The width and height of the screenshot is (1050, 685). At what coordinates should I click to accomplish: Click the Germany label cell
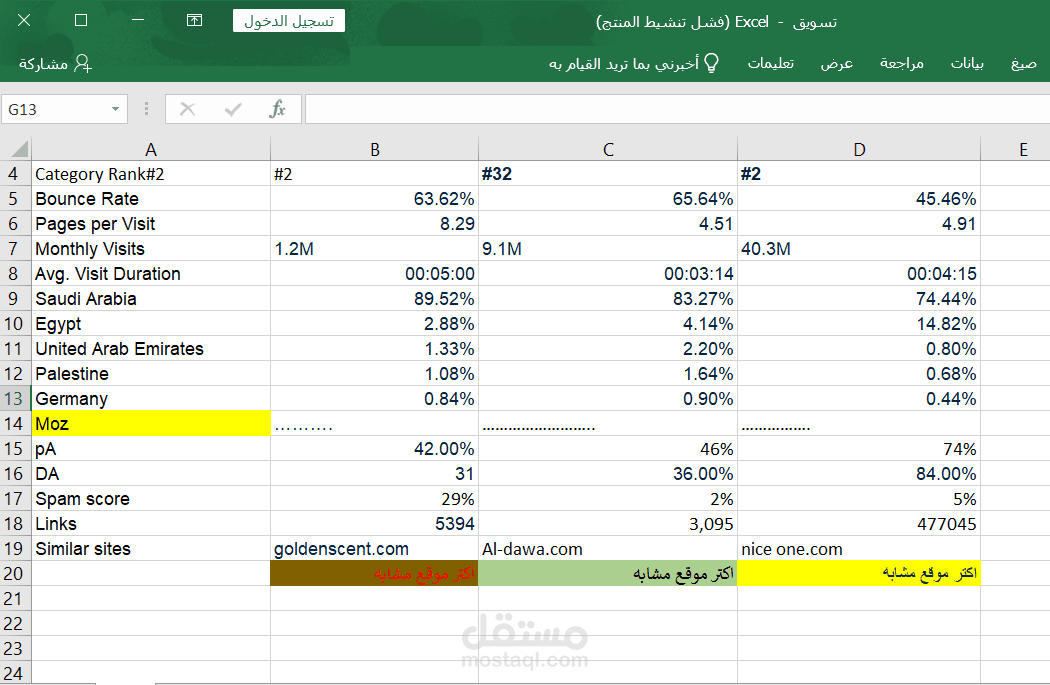pyautogui.click(x=151, y=399)
